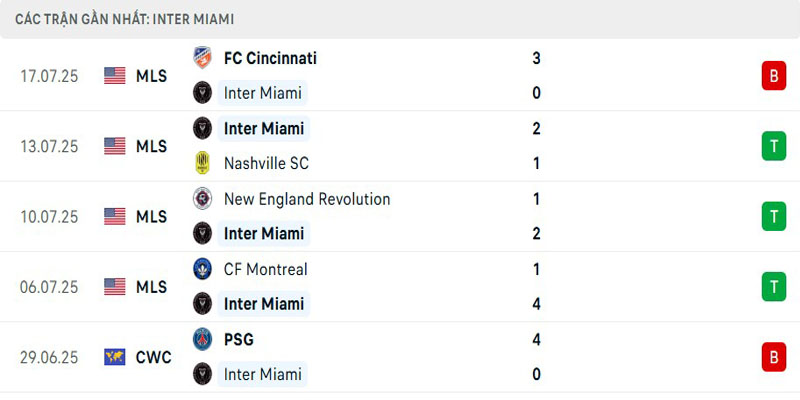Screen dimensions: 800x400
Task: Click the CWC world map flag icon
Action: pos(115,357)
